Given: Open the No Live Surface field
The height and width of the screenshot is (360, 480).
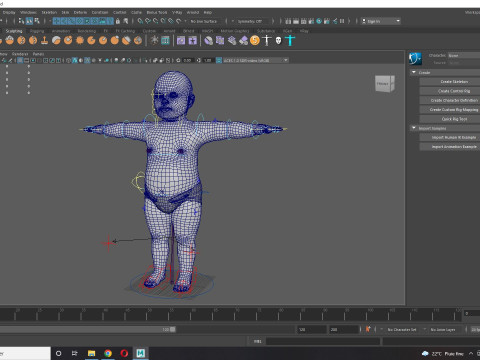Looking at the screenshot, I should [206, 21].
